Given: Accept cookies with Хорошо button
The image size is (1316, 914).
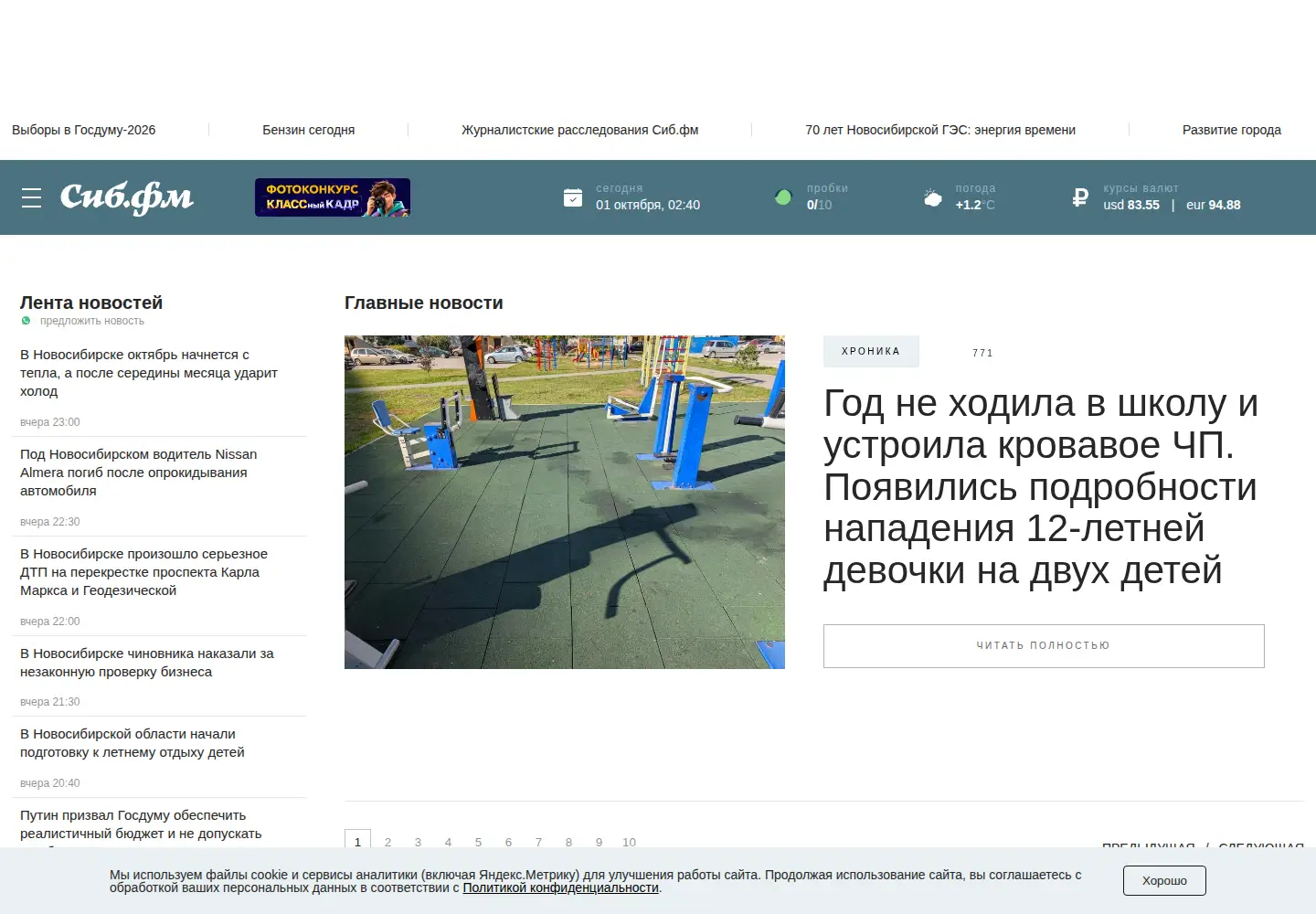Looking at the screenshot, I should [x=1164, y=880].
